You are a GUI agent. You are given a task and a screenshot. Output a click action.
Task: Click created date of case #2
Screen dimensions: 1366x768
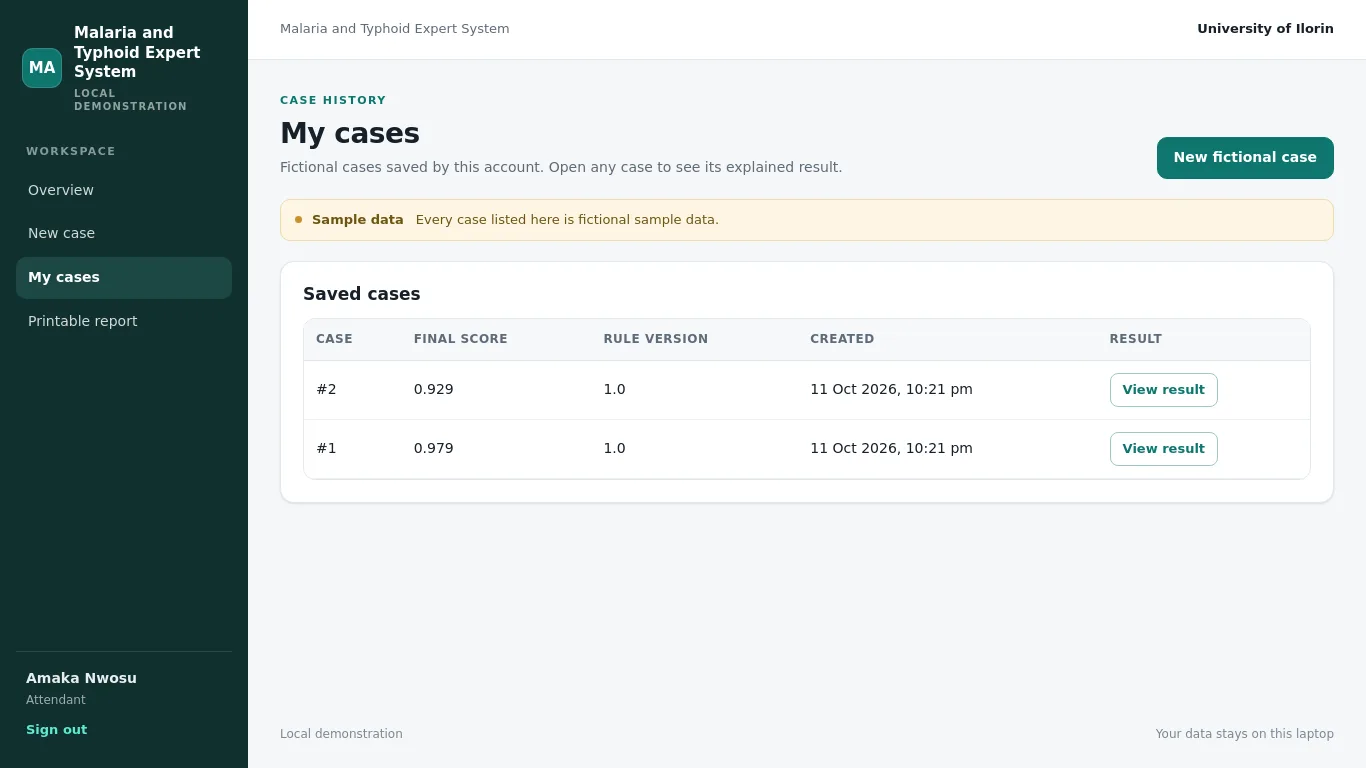[x=891, y=389]
